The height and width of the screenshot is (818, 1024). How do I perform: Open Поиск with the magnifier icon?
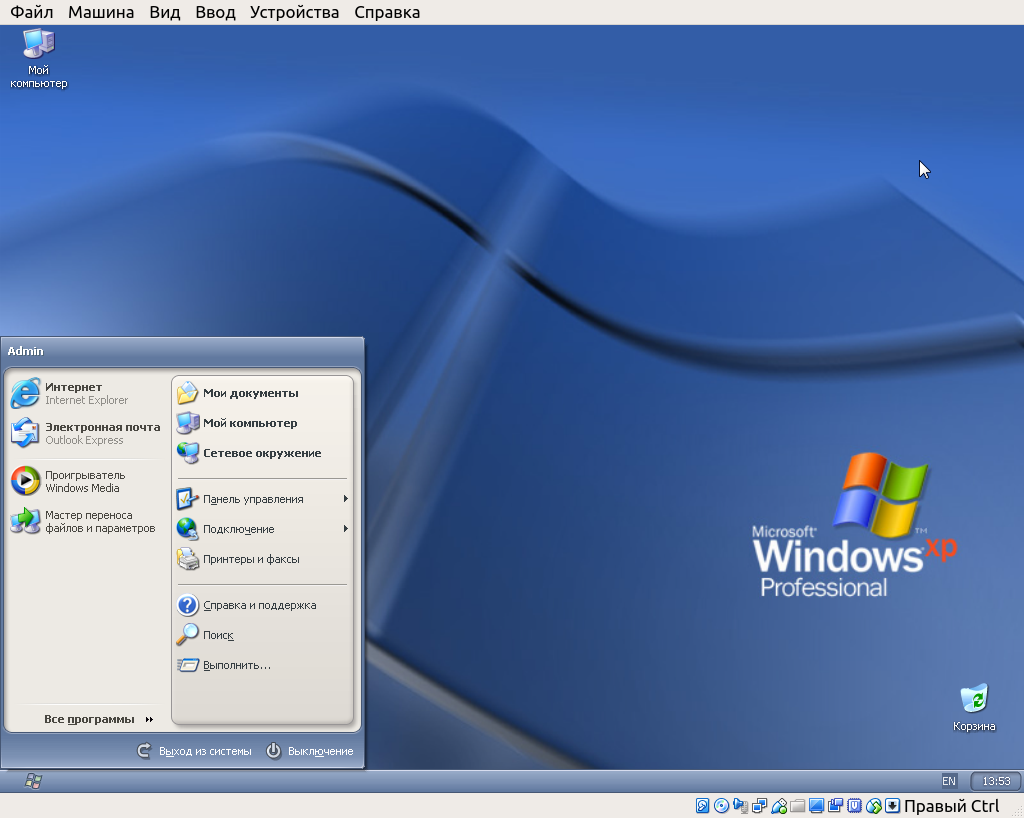pyautogui.click(x=261, y=635)
